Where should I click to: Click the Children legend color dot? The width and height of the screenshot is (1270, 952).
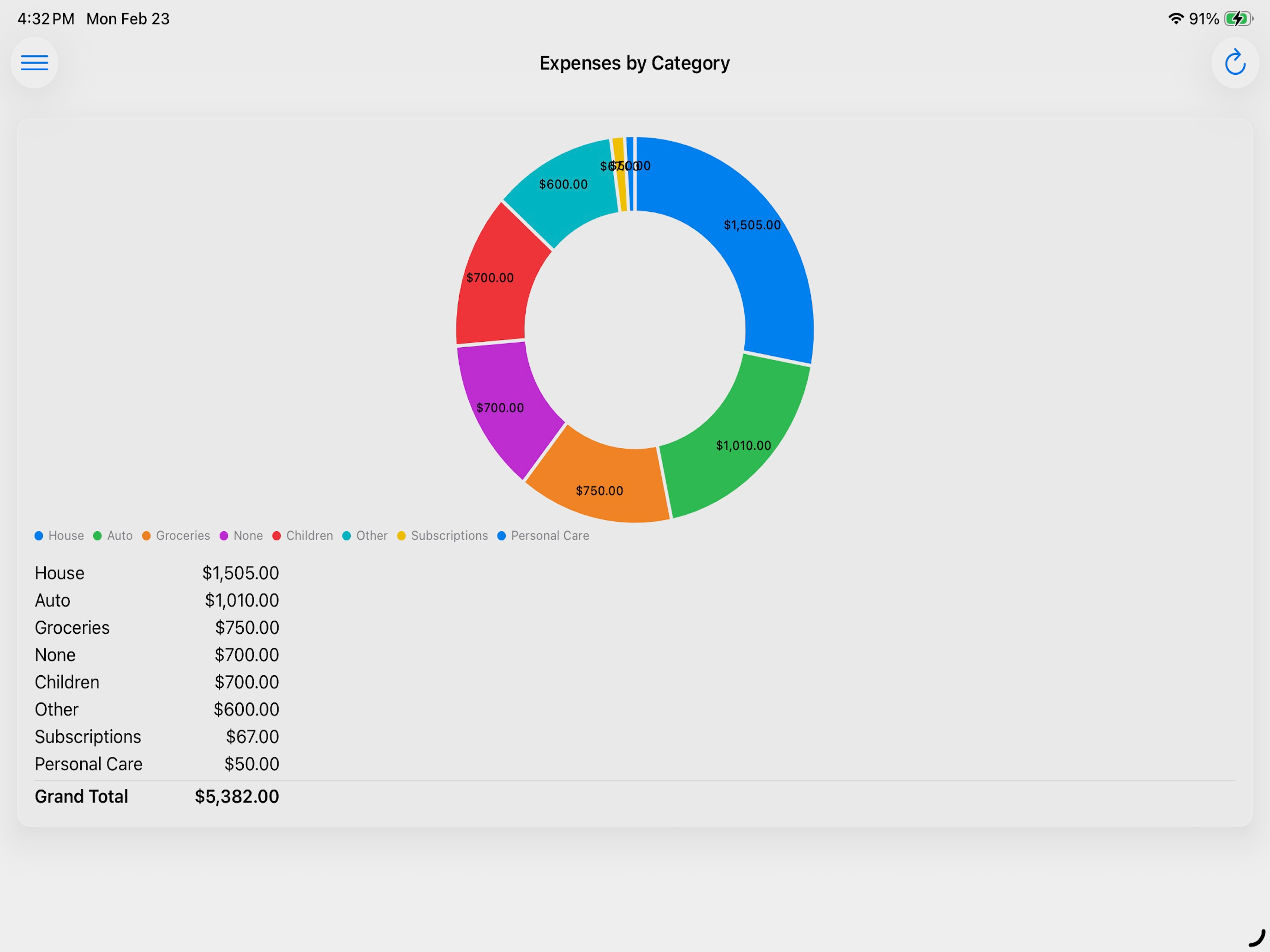coord(276,535)
